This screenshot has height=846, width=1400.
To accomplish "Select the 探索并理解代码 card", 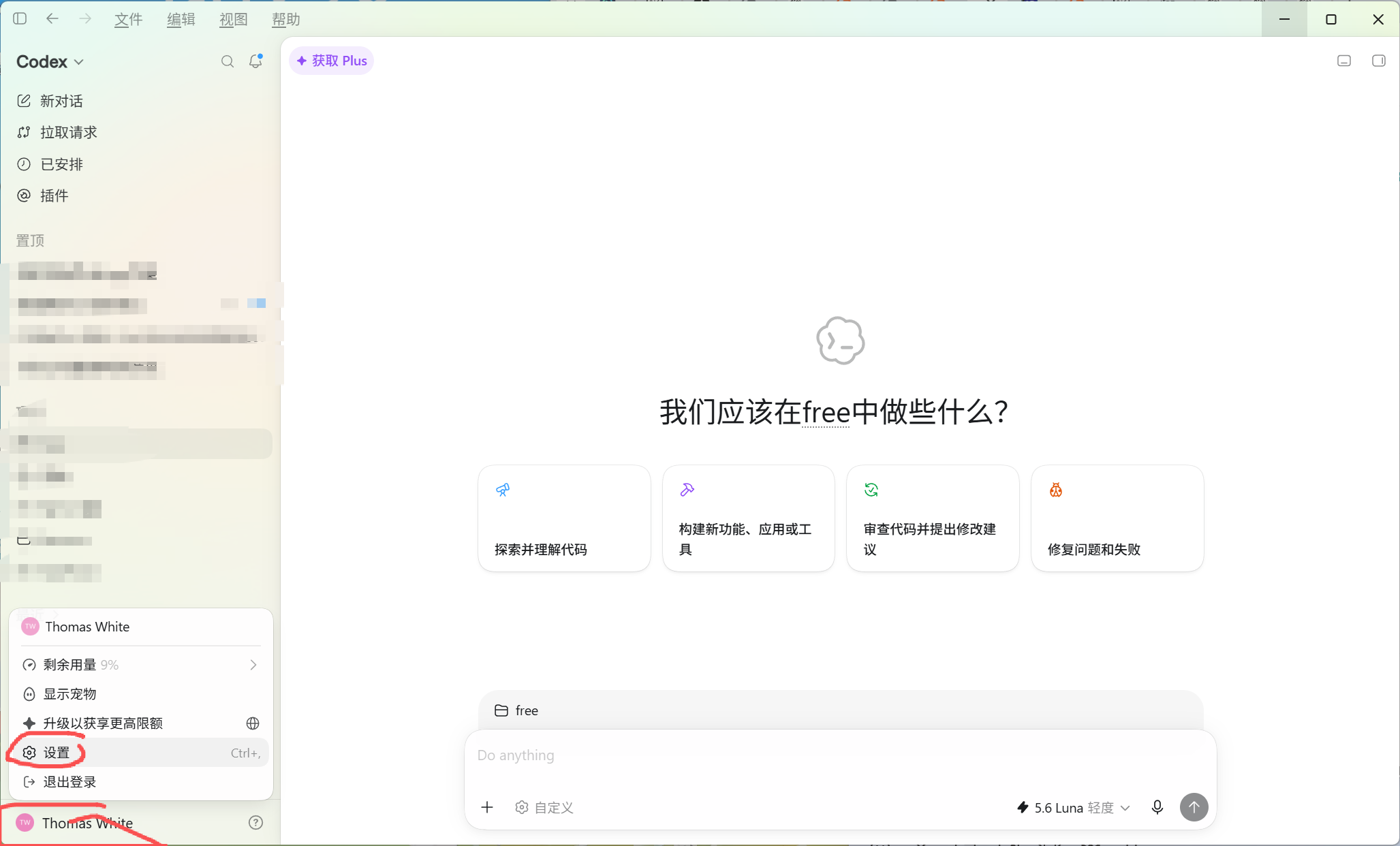I will [x=564, y=518].
